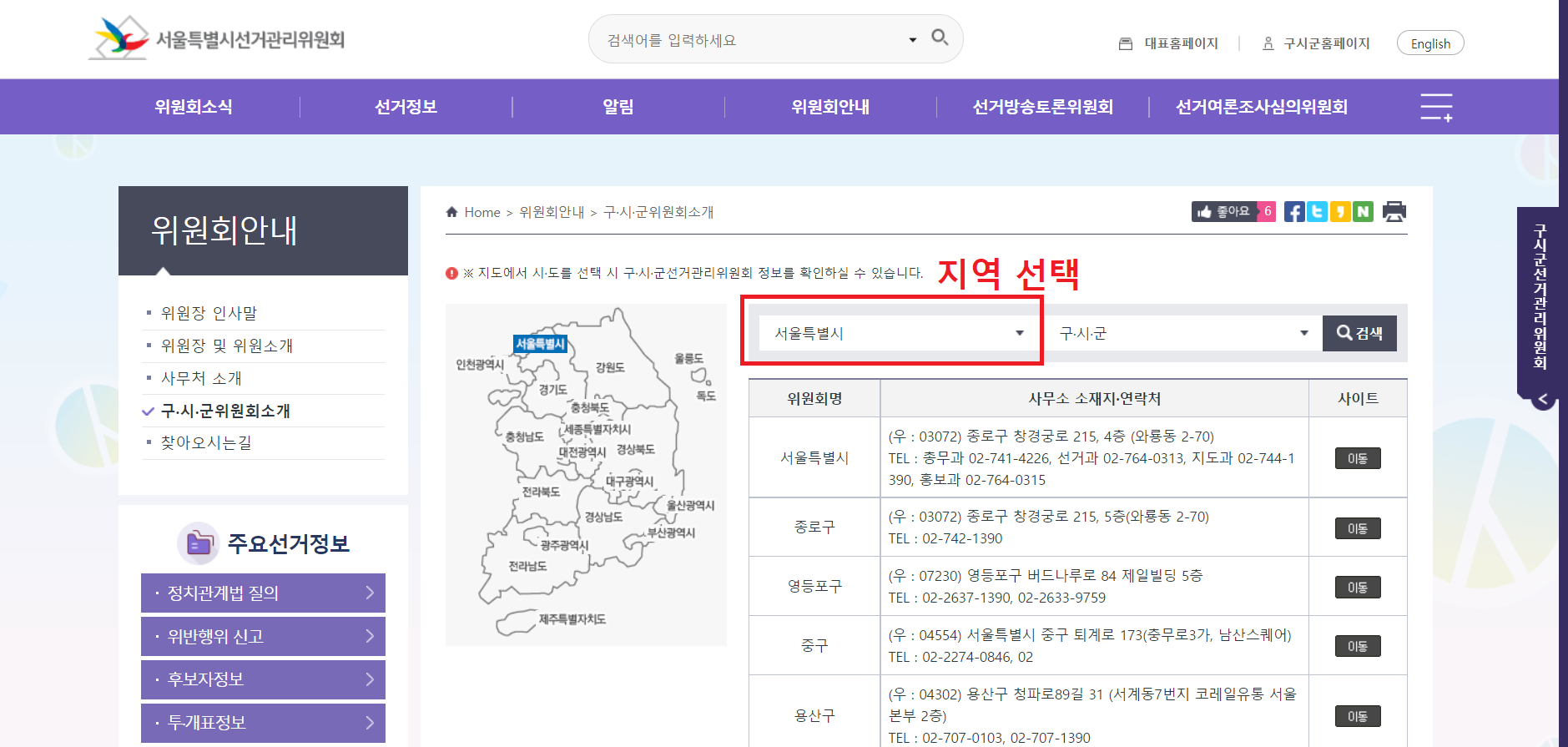This screenshot has width=1568, height=747.
Task: Share the page on Twitter
Action: pyautogui.click(x=1317, y=212)
